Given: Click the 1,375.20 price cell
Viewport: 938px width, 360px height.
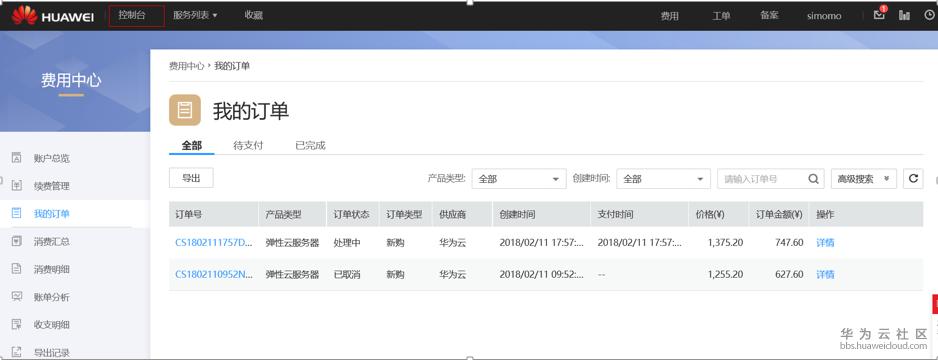Looking at the screenshot, I should click(725, 243).
